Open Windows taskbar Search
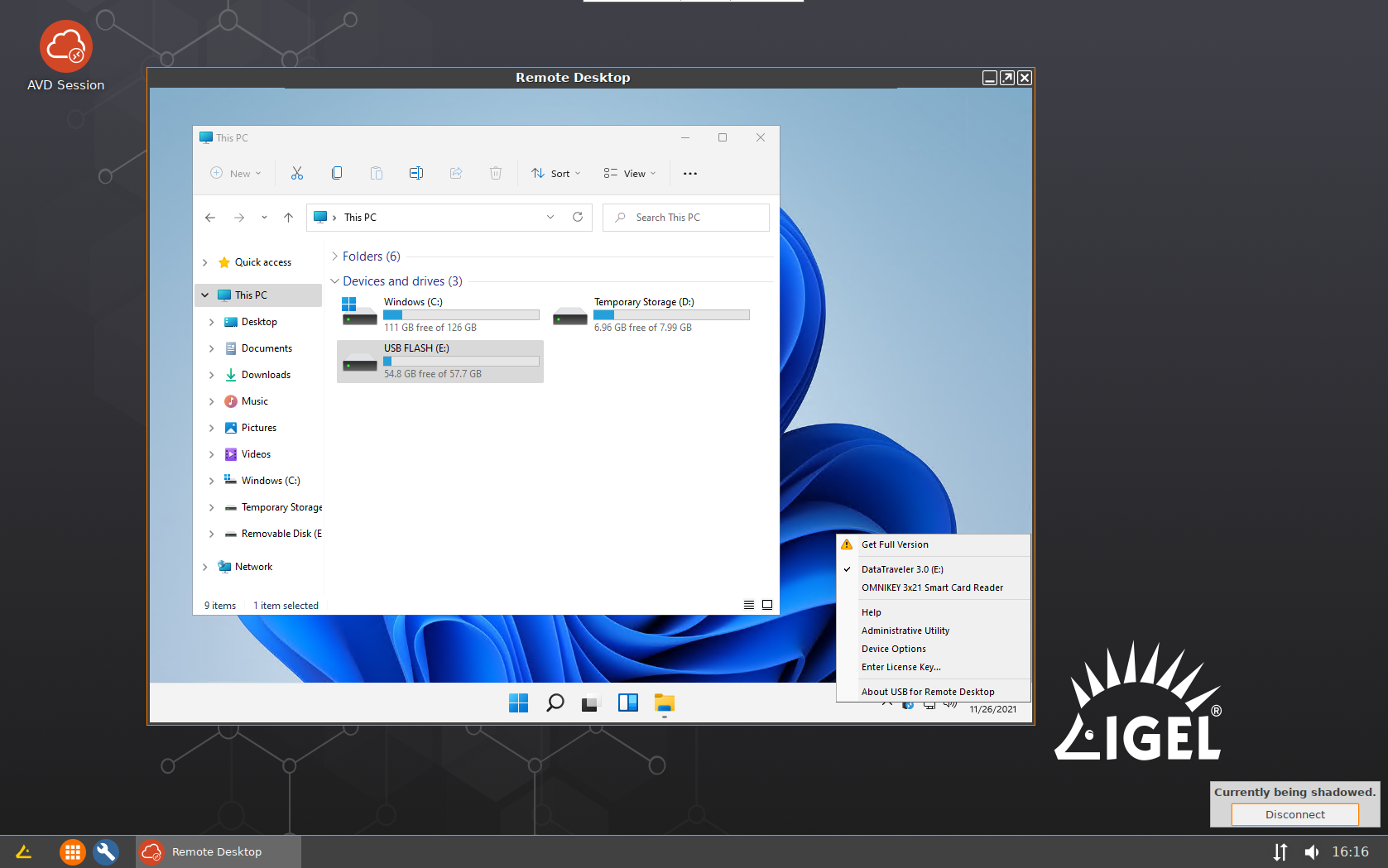 555,703
